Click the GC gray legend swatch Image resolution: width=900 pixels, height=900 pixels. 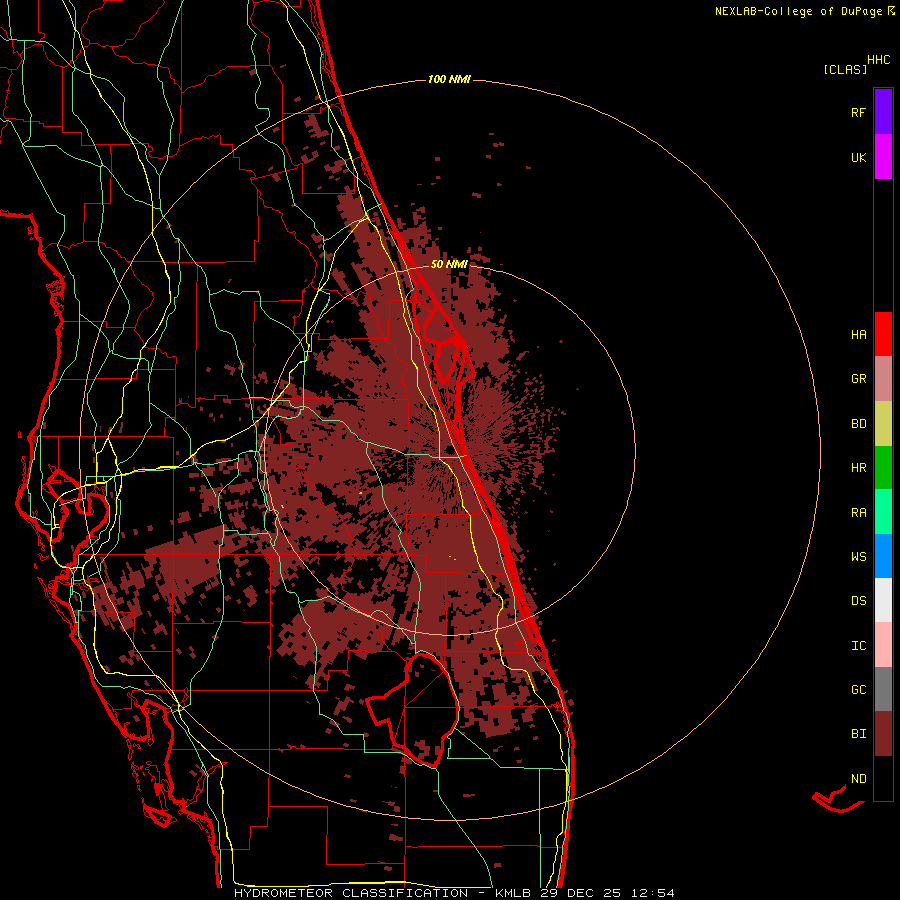point(883,689)
